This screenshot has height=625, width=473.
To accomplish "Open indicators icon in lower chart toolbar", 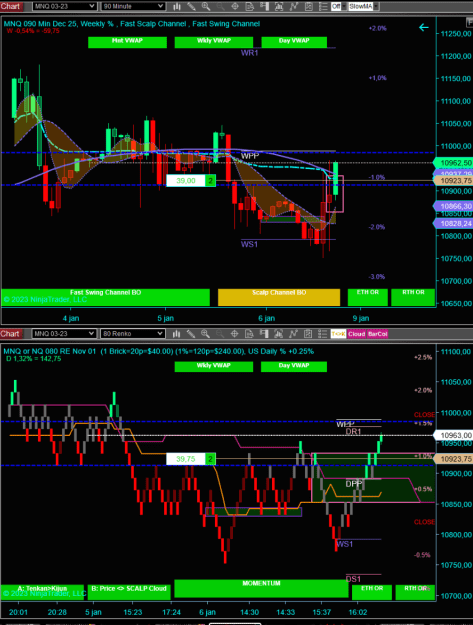I will click(x=293, y=334).
